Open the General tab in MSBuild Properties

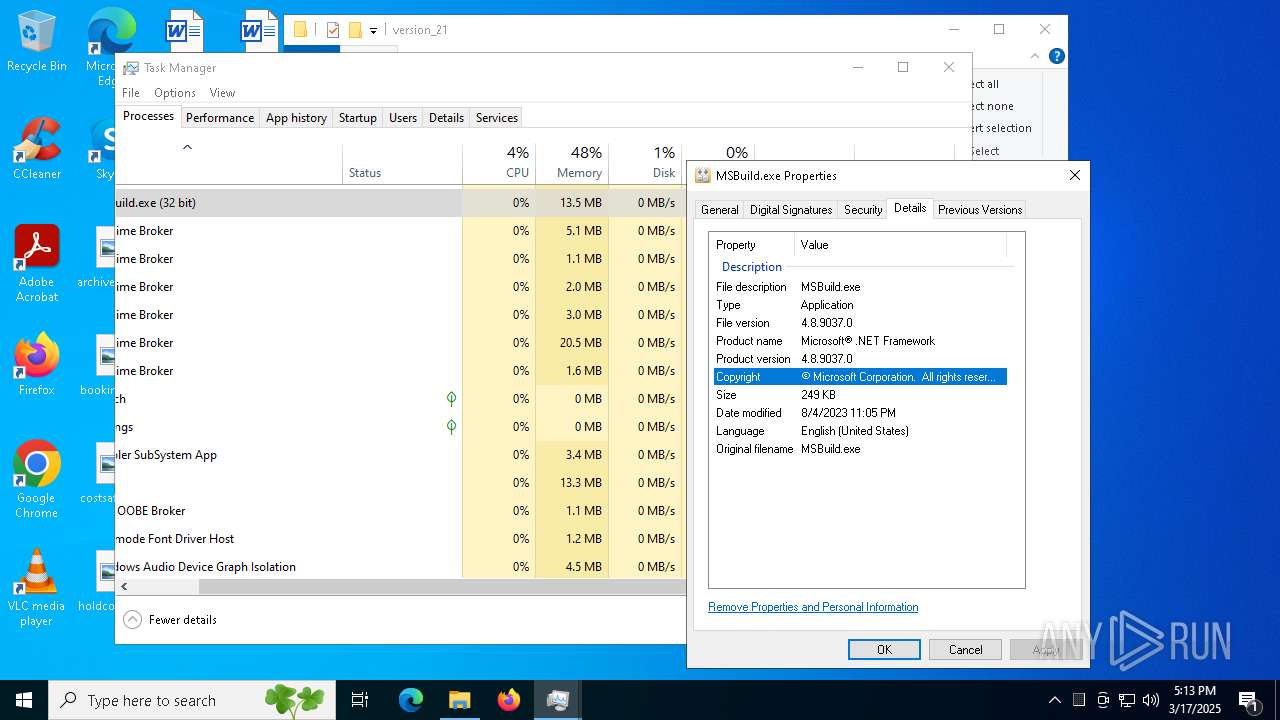[x=720, y=210]
